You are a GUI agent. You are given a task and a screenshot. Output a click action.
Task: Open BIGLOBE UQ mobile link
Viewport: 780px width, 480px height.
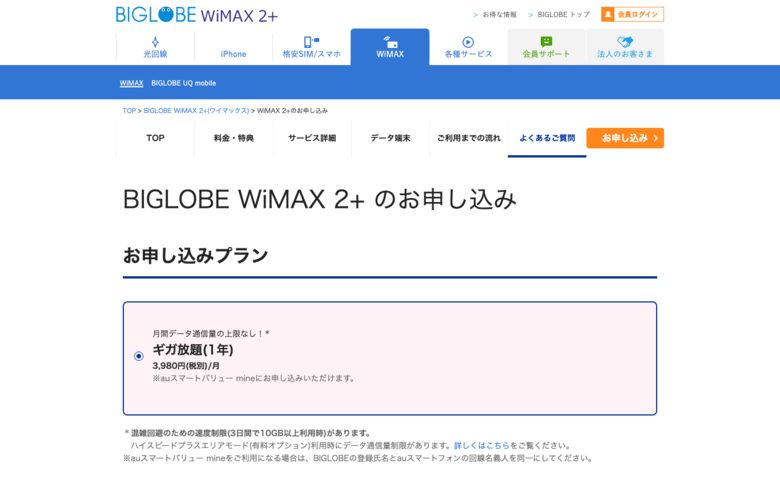pyautogui.click(x=184, y=83)
